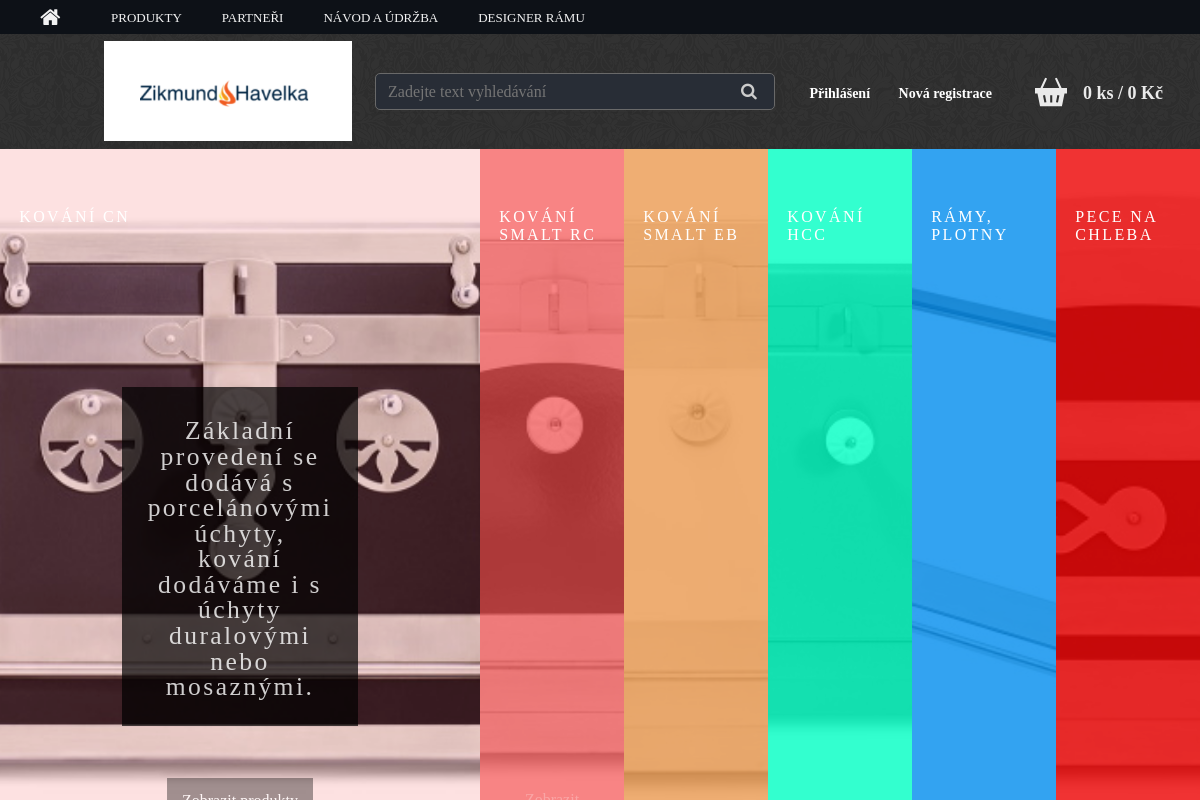This screenshot has width=1200, height=800.
Task: Focus the 'Zadejte text vyhledávání' search field
Action: point(555,92)
